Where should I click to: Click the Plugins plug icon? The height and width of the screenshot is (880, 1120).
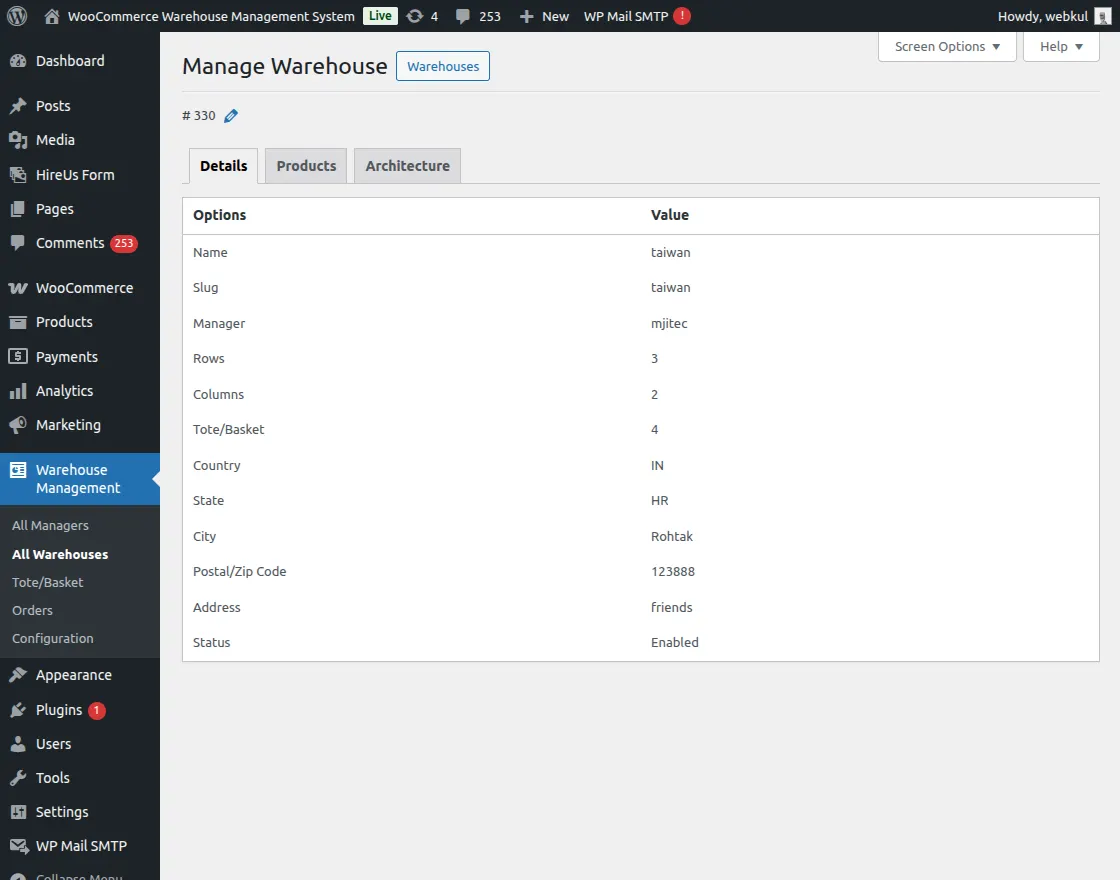(x=18, y=710)
